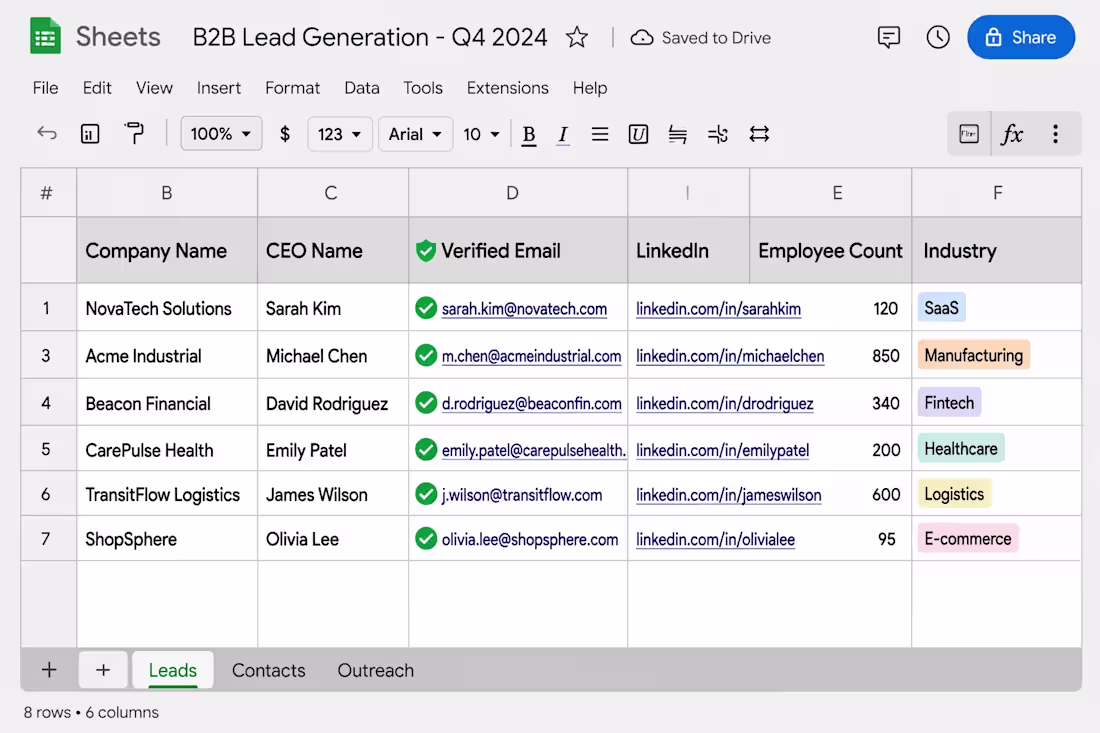
Task: Open m.chen@acmeindustrial.com email link
Action: pos(531,356)
